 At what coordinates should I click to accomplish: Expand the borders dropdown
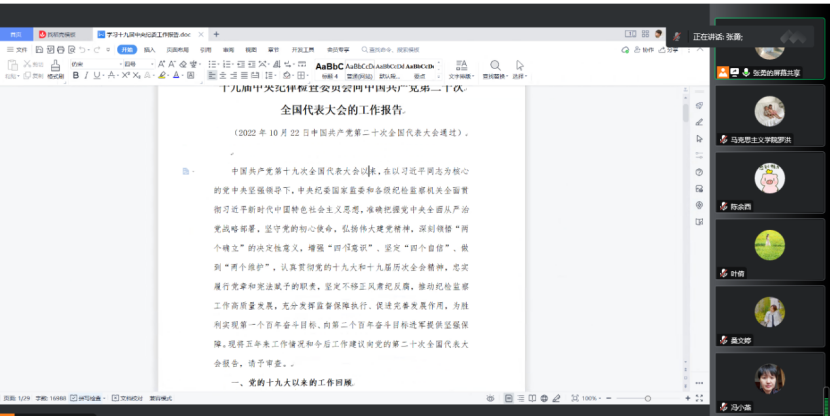(x=308, y=75)
